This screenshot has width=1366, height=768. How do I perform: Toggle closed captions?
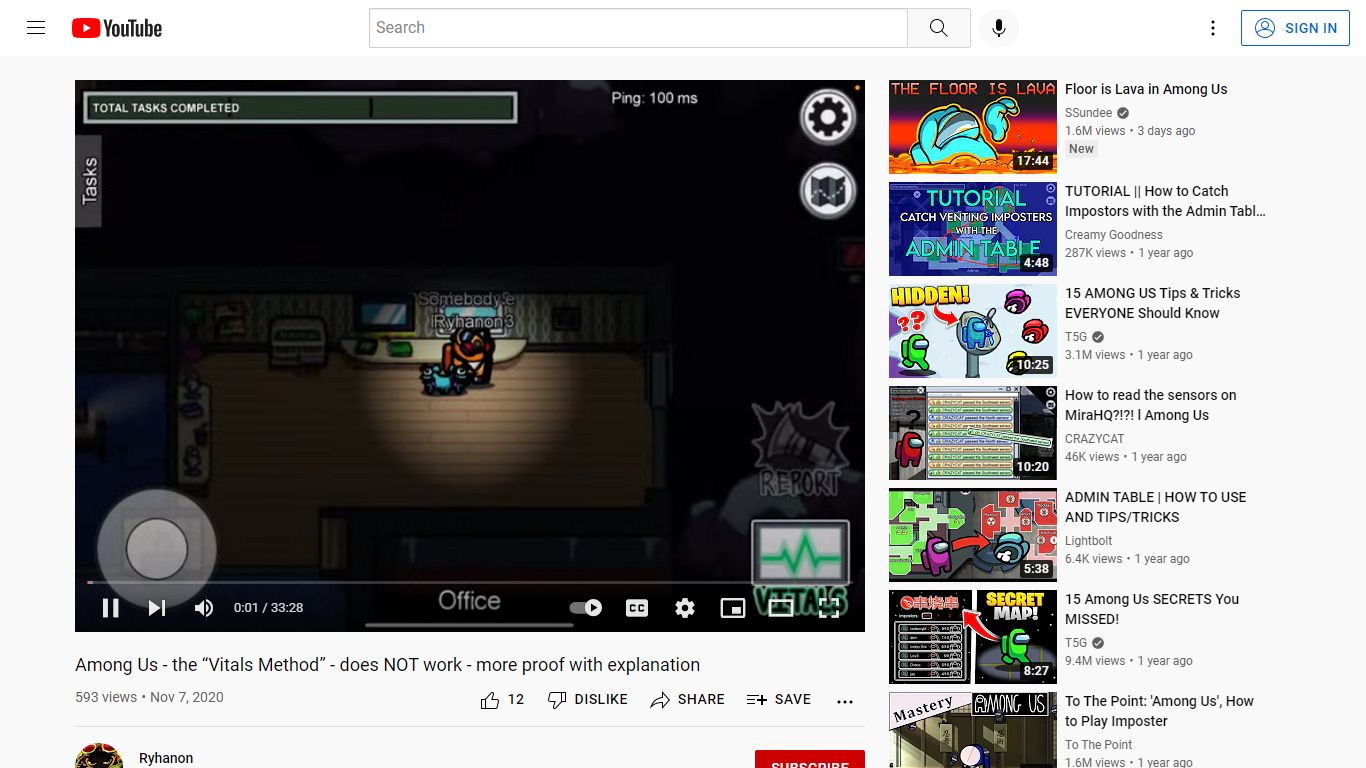pyautogui.click(x=637, y=608)
